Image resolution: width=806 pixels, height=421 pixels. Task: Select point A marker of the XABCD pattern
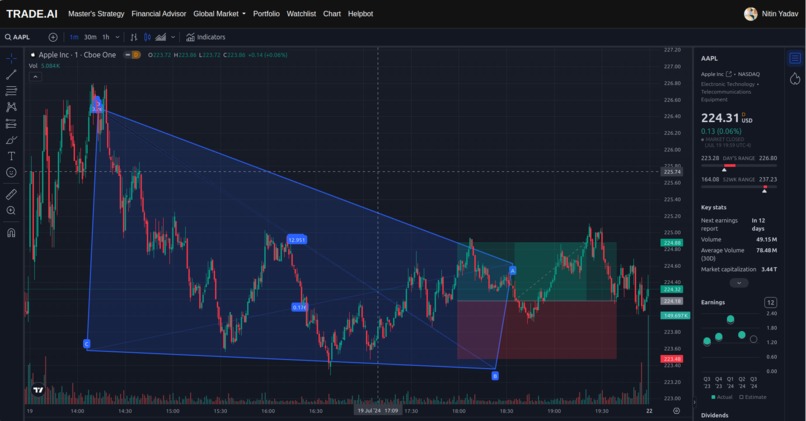[512, 270]
